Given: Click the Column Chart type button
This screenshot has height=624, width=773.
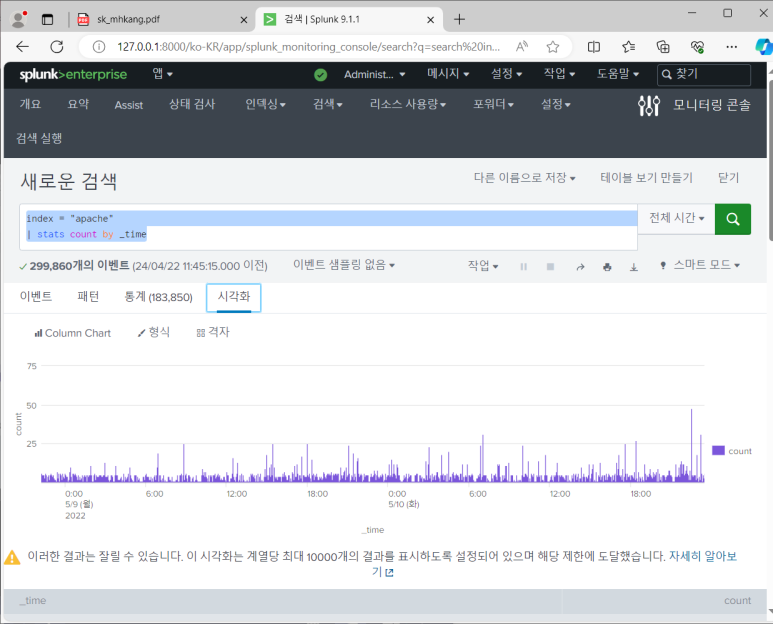Looking at the screenshot, I should tap(72, 333).
